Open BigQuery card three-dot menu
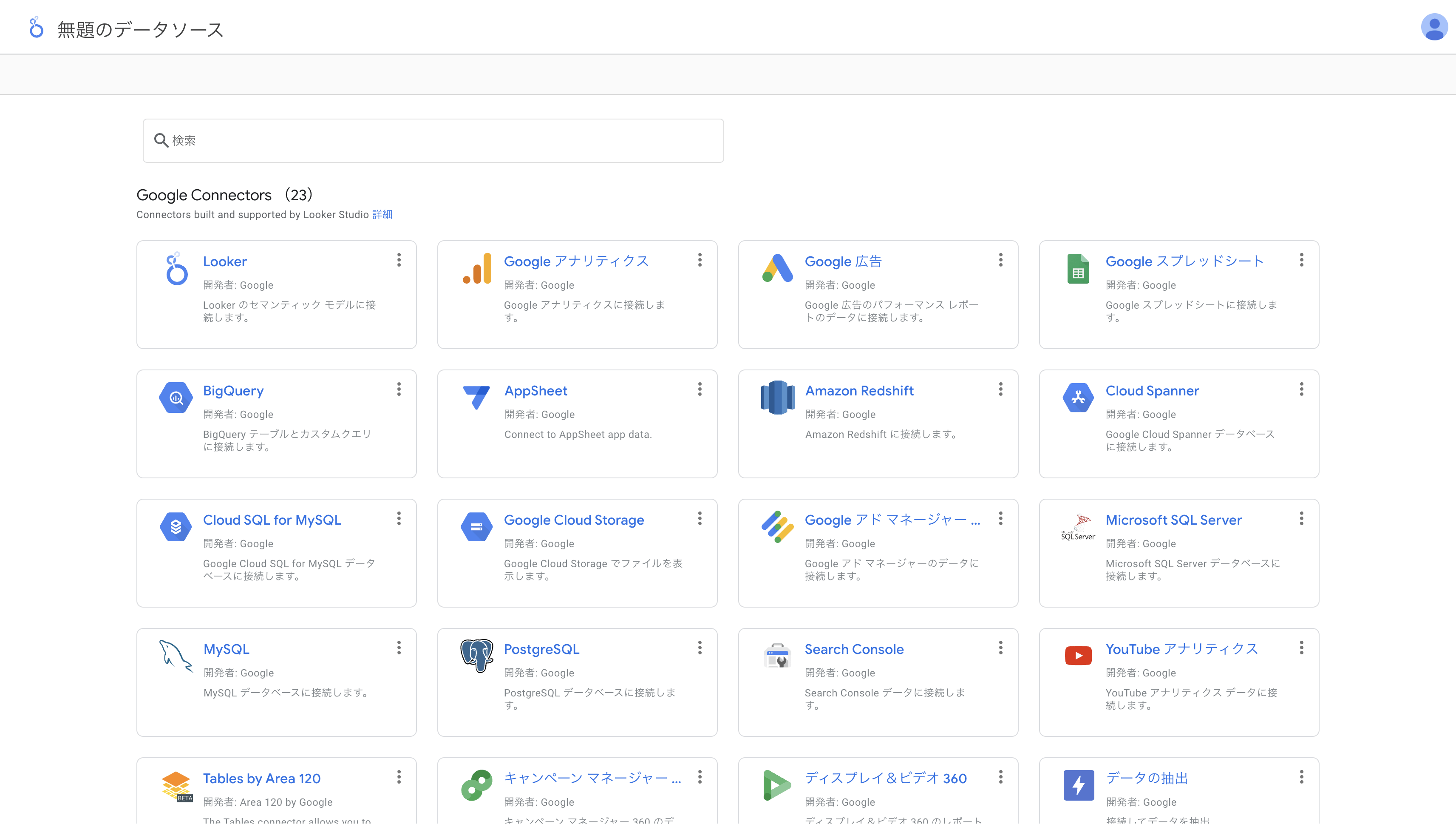 [x=399, y=389]
